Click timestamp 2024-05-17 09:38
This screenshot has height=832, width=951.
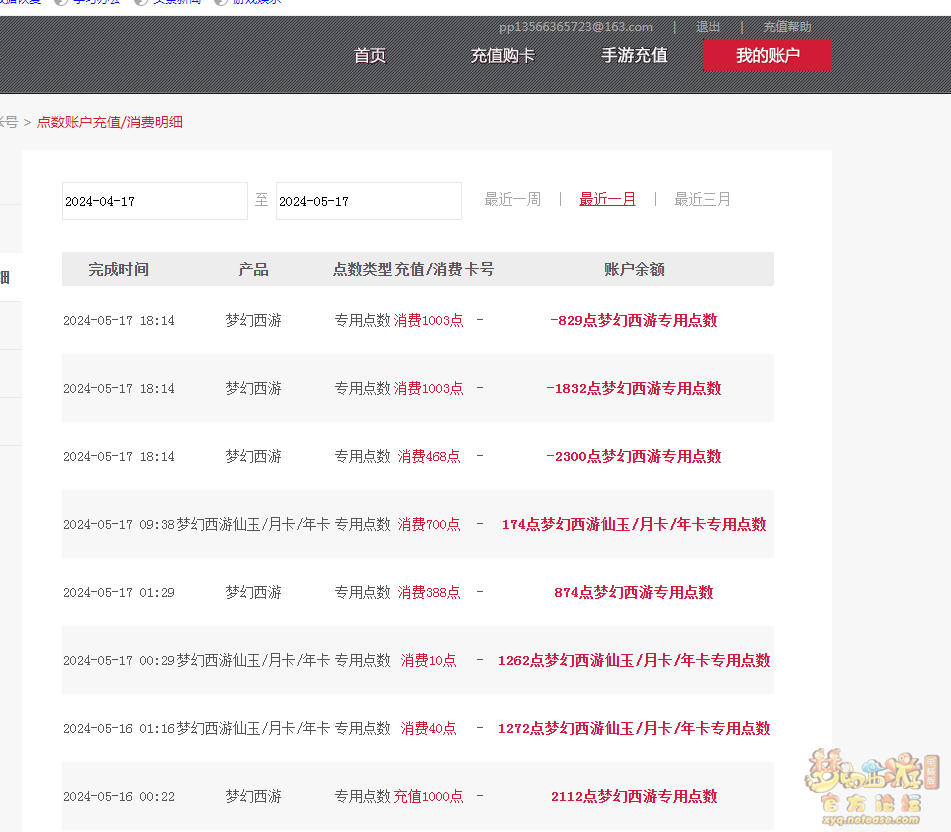[119, 525]
